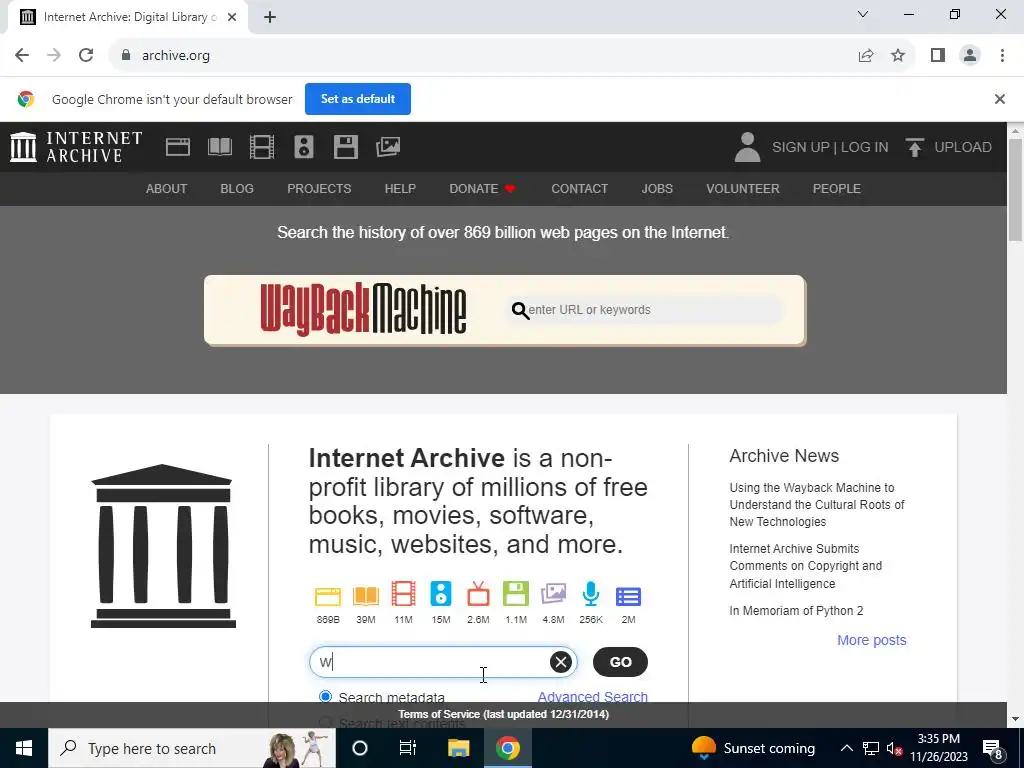Image resolution: width=1024 pixels, height=768 pixels.
Task: Open the DONATE menu item
Action: click(483, 189)
